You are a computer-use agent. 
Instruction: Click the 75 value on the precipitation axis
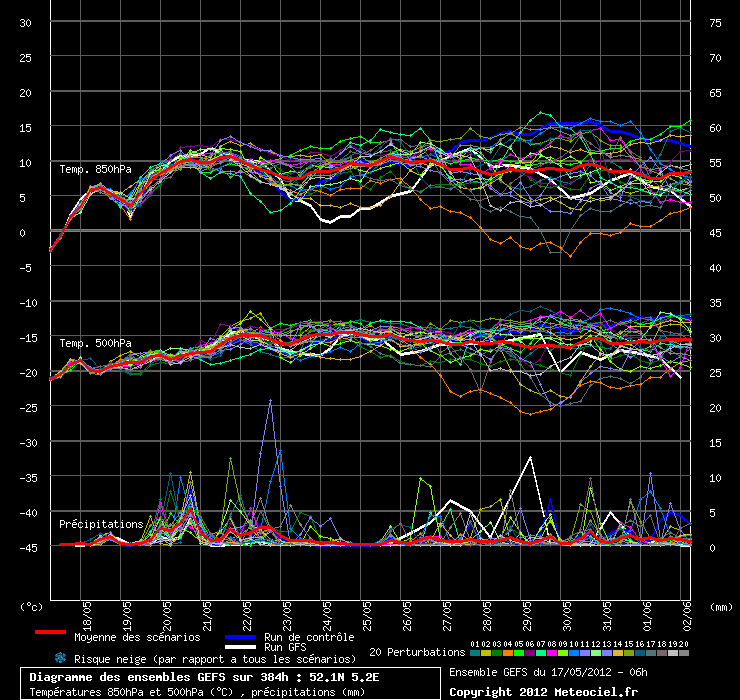coord(715,23)
